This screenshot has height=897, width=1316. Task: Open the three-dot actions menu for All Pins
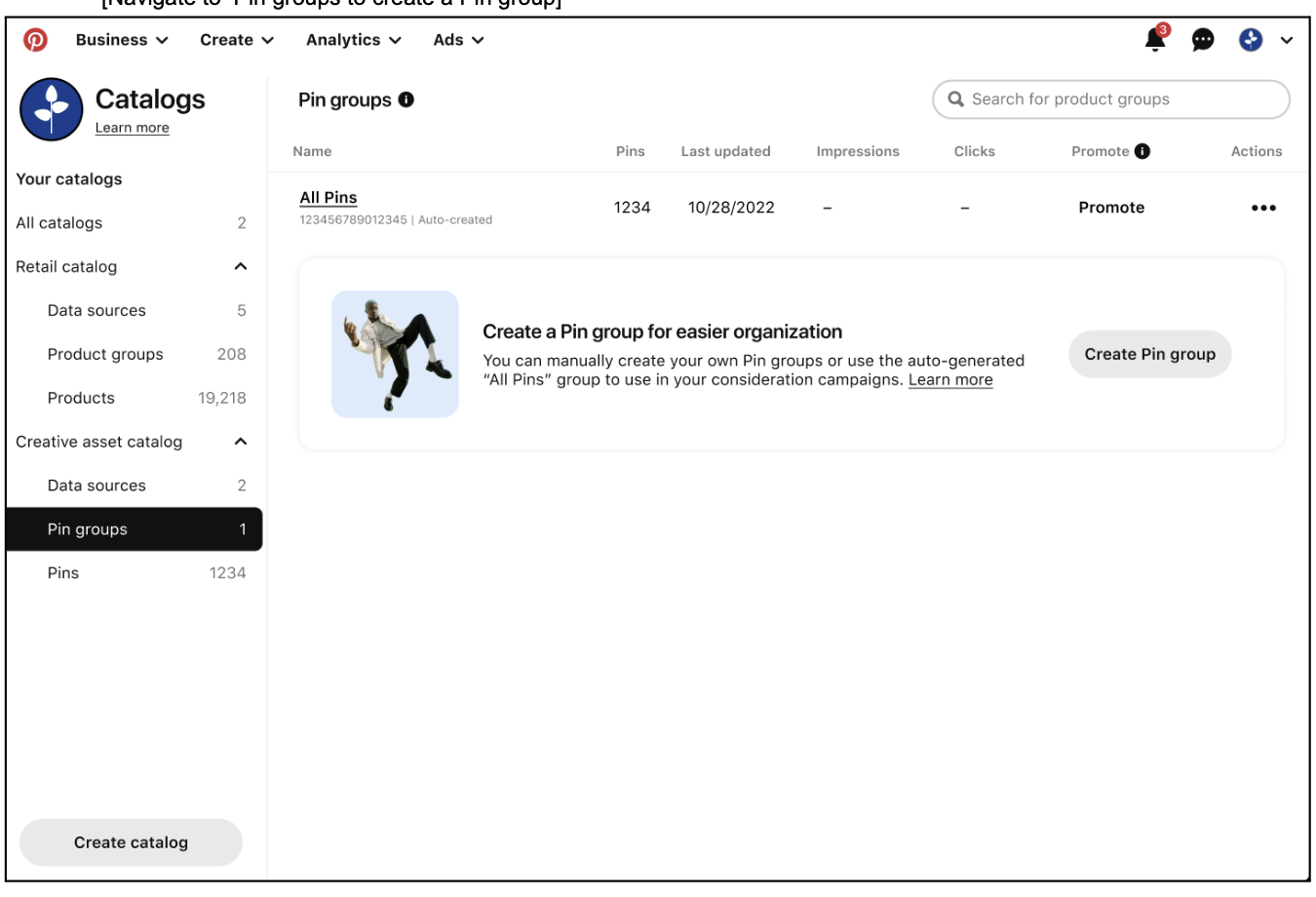(1263, 208)
